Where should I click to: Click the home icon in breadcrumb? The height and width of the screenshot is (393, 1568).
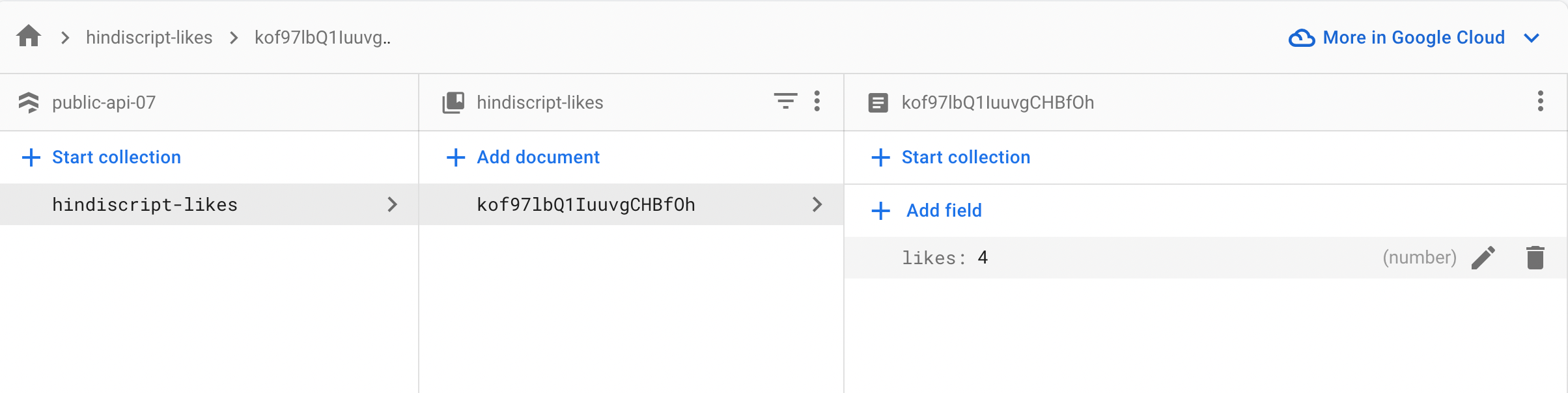(x=29, y=36)
